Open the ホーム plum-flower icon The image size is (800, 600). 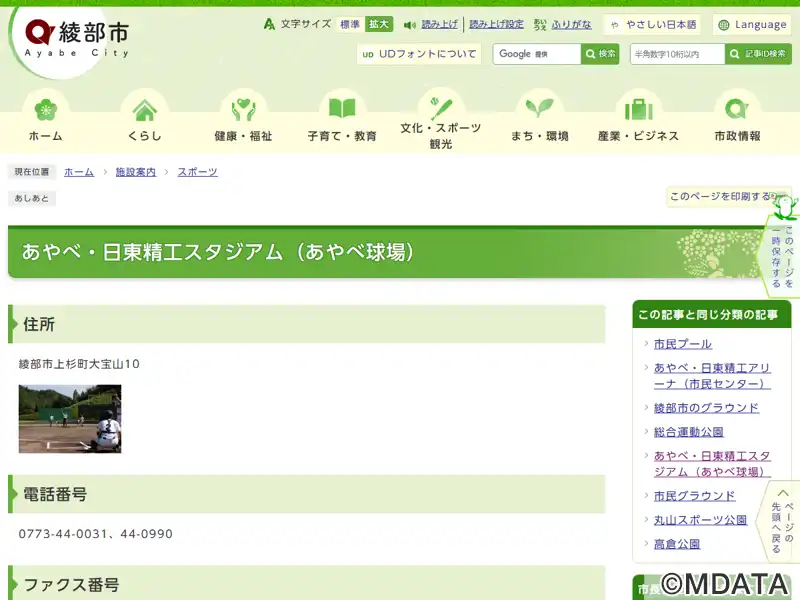pyautogui.click(x=45, y=109)
